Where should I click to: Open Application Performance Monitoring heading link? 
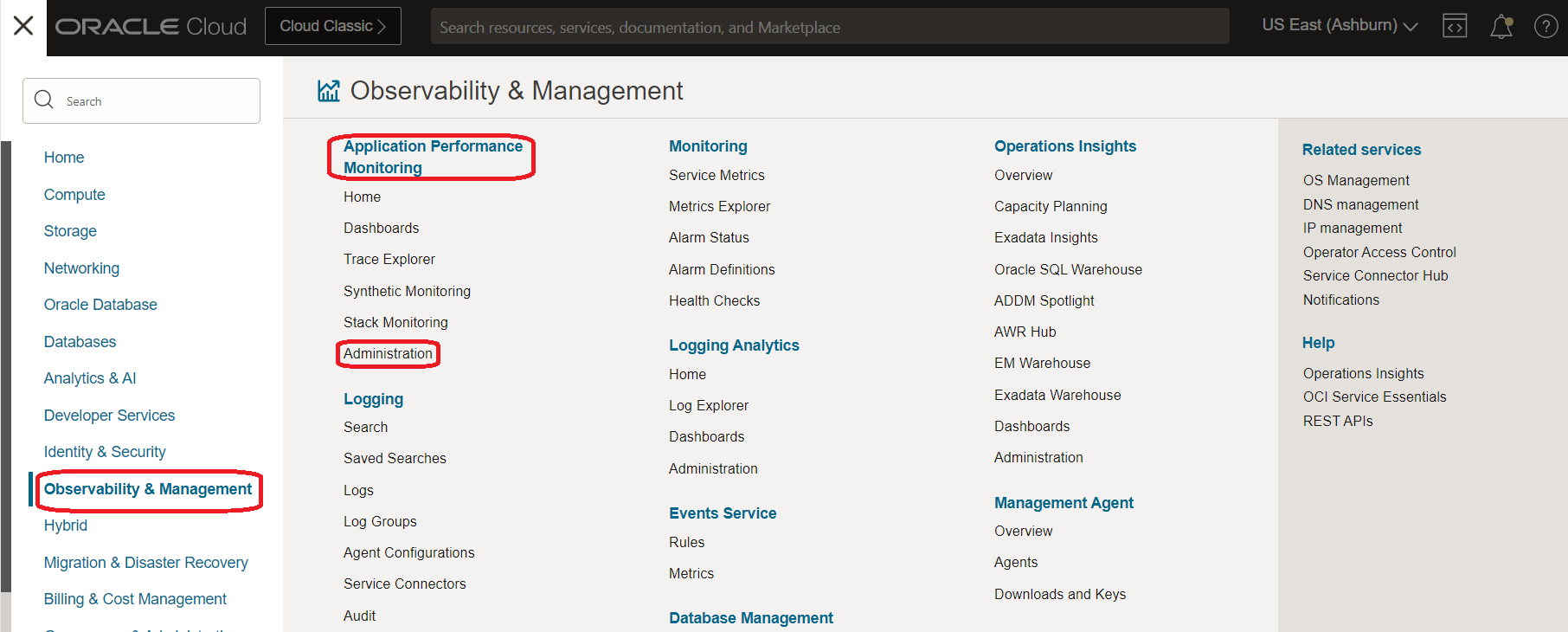433,157
